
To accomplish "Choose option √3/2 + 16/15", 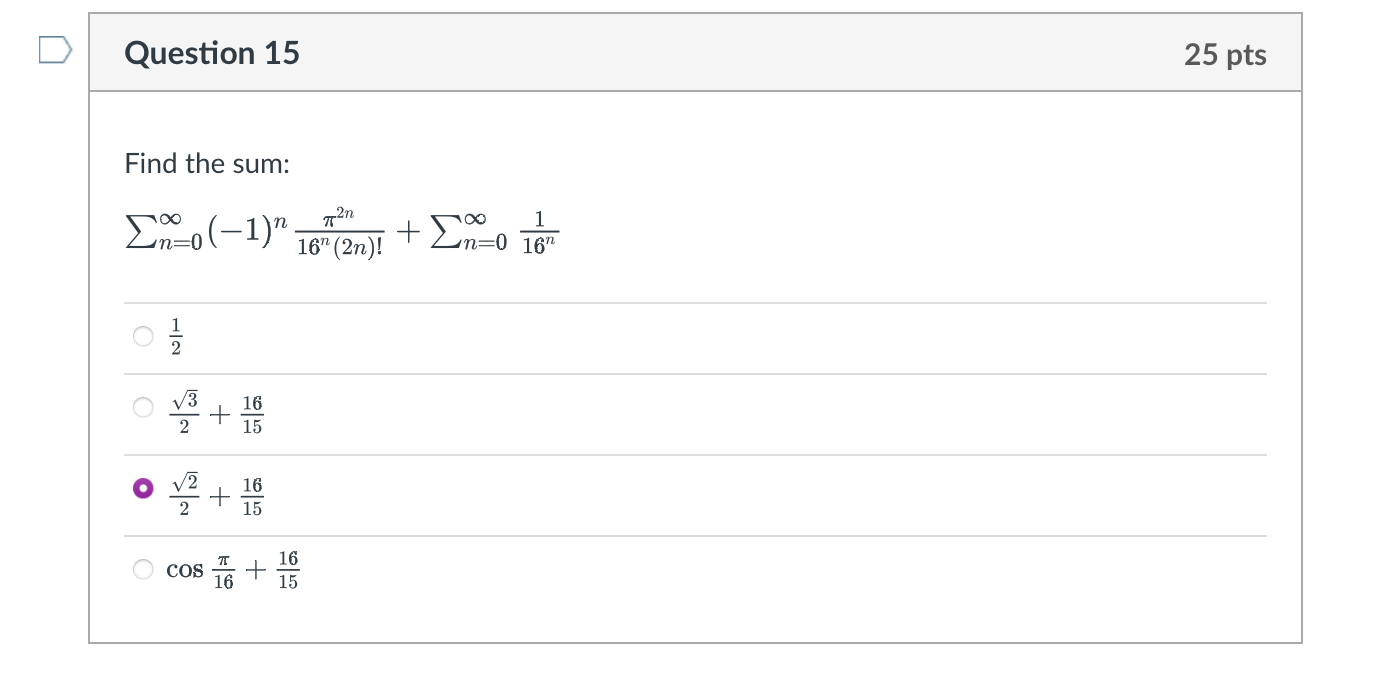I will 142,407.
